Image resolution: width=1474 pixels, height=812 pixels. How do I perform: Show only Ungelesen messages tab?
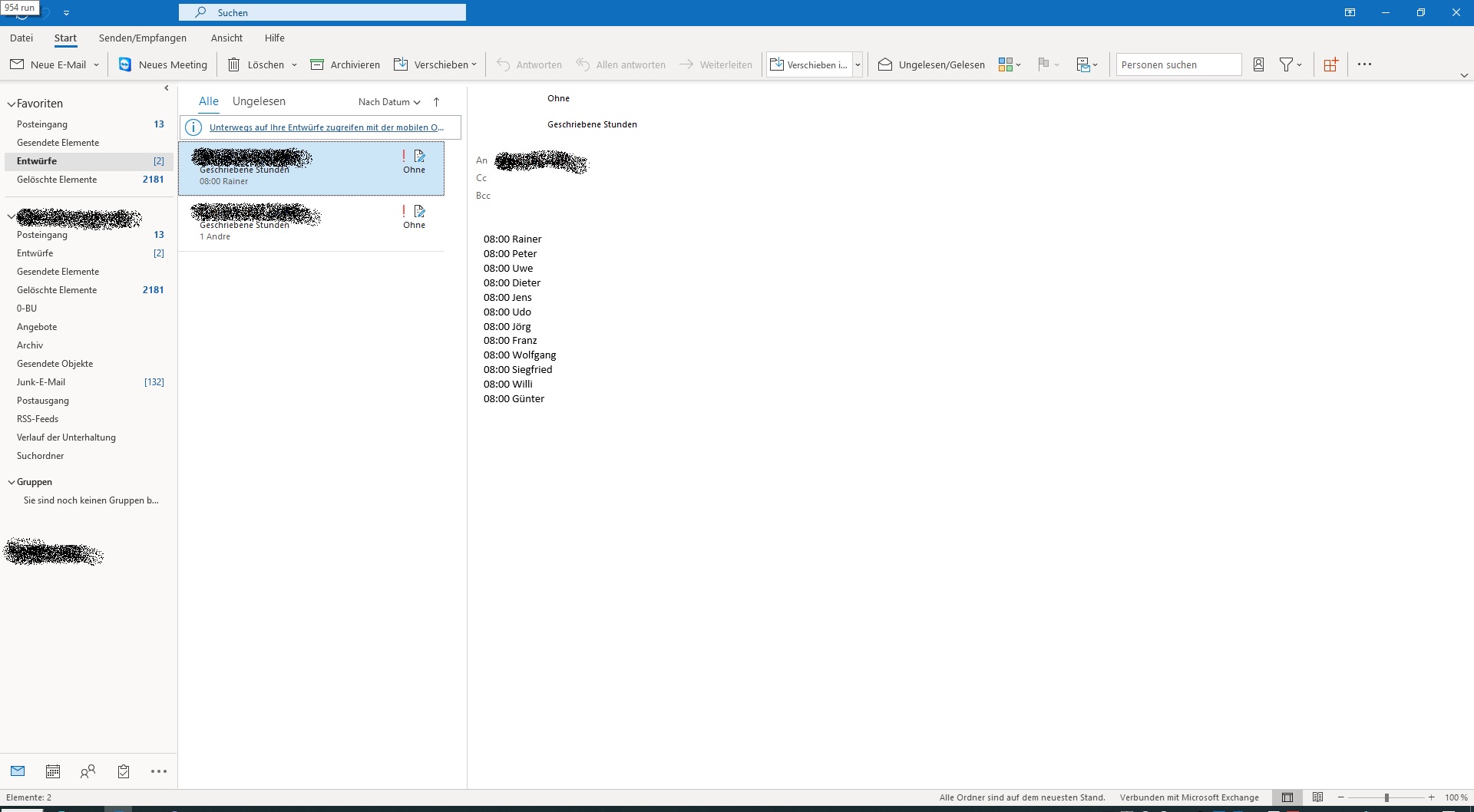(x=259, y=101)
